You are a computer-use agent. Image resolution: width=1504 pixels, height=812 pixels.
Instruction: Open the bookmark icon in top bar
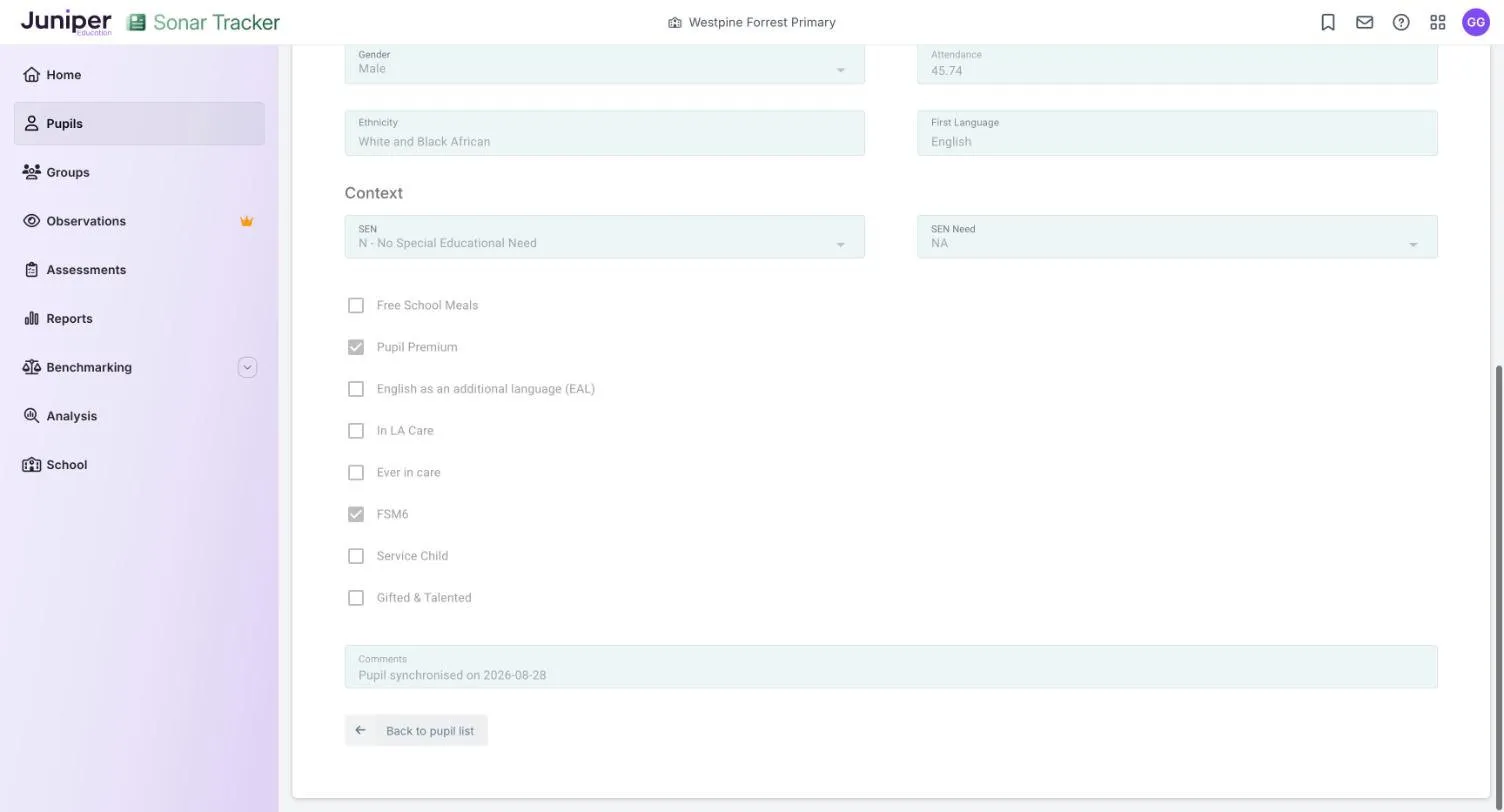[1328, 22]
